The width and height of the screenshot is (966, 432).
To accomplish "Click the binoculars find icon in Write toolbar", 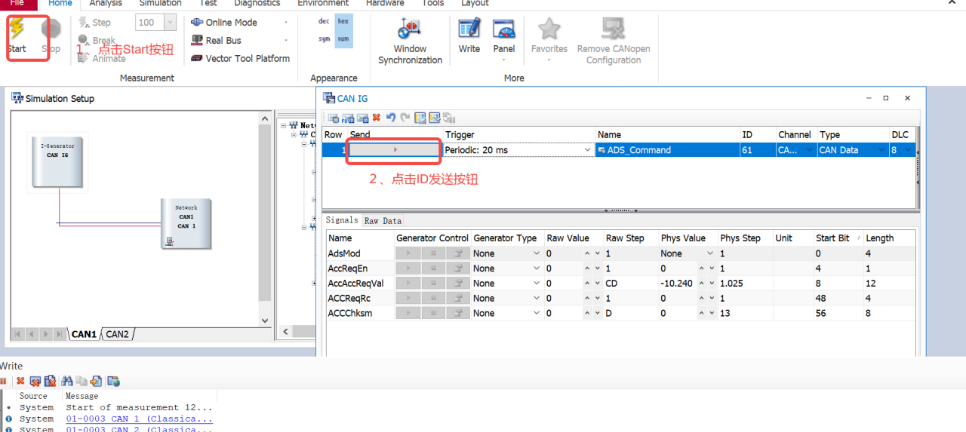I will click(x=66, y=381).
